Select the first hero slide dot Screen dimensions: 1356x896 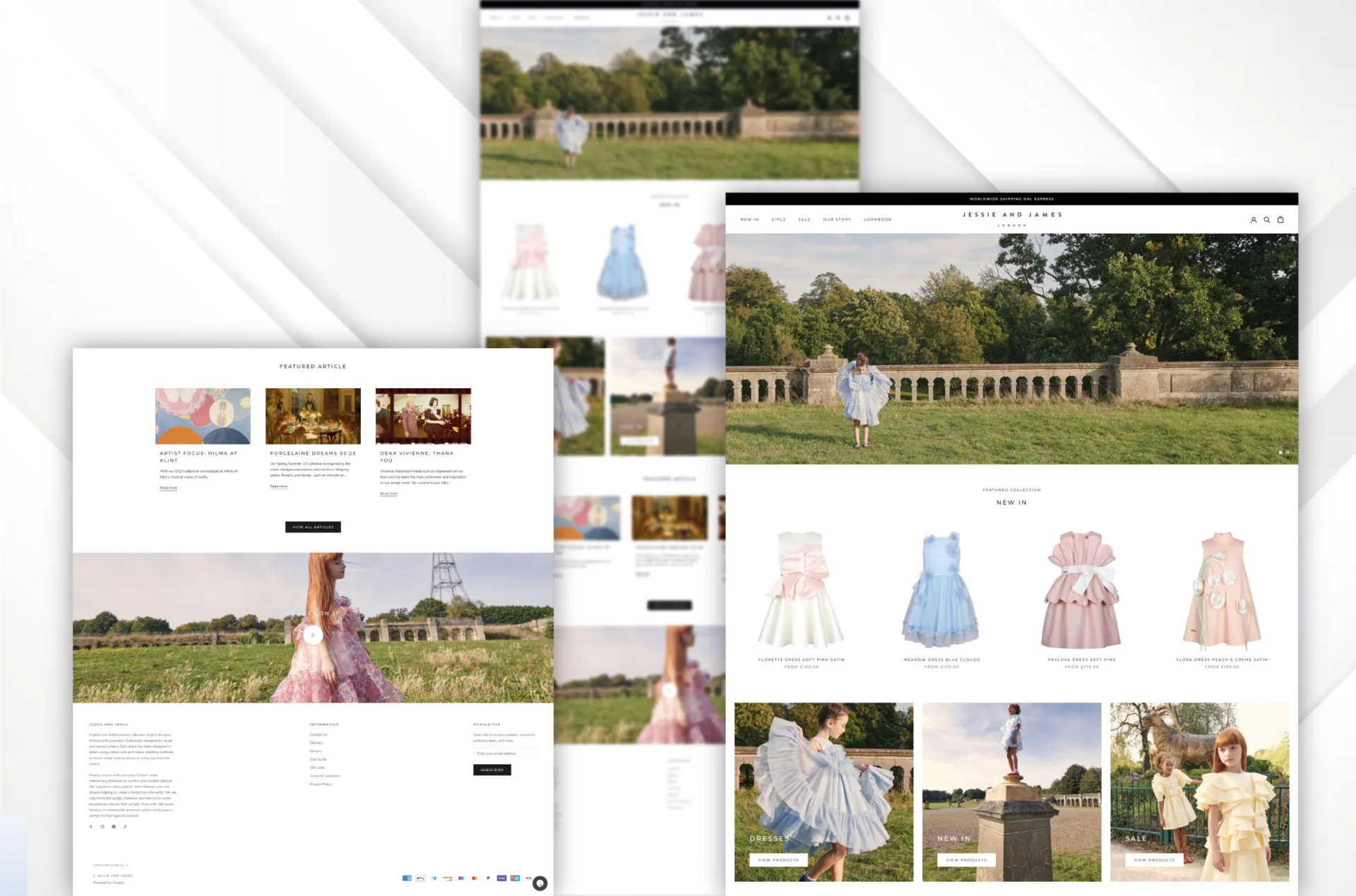click(x=1280, y=453)
